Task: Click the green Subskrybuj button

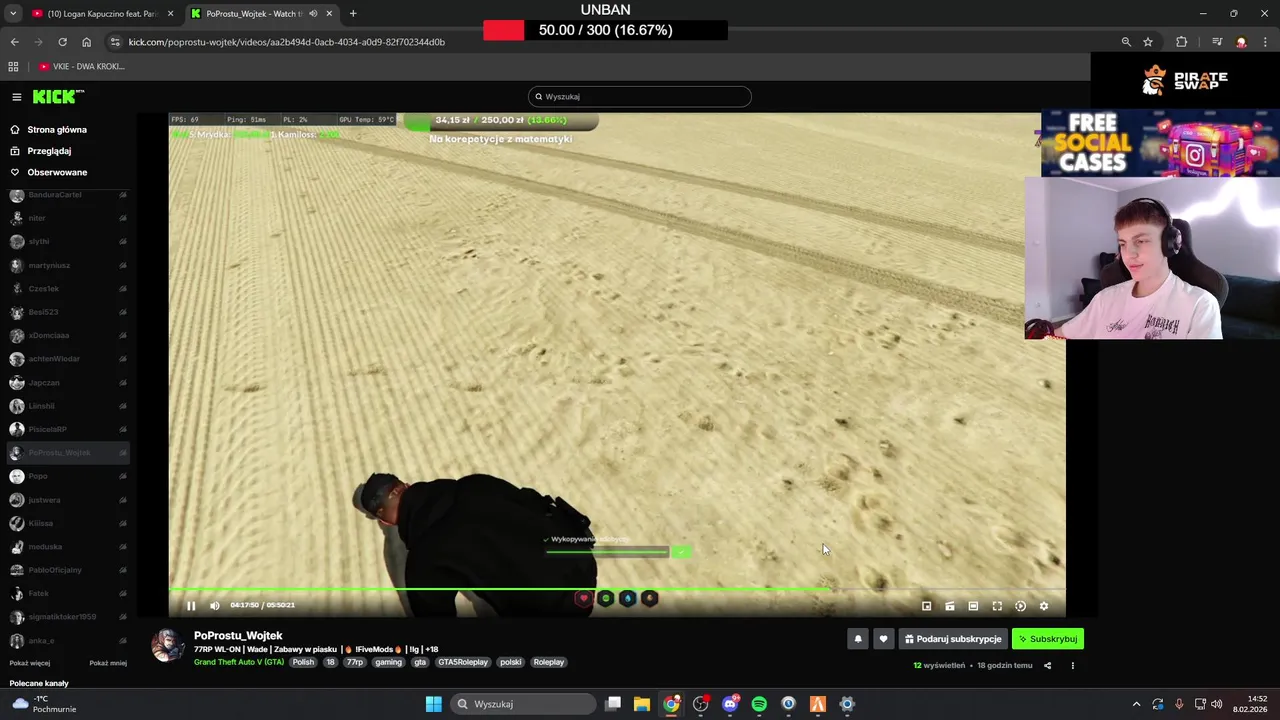Action: (1048, 639)
